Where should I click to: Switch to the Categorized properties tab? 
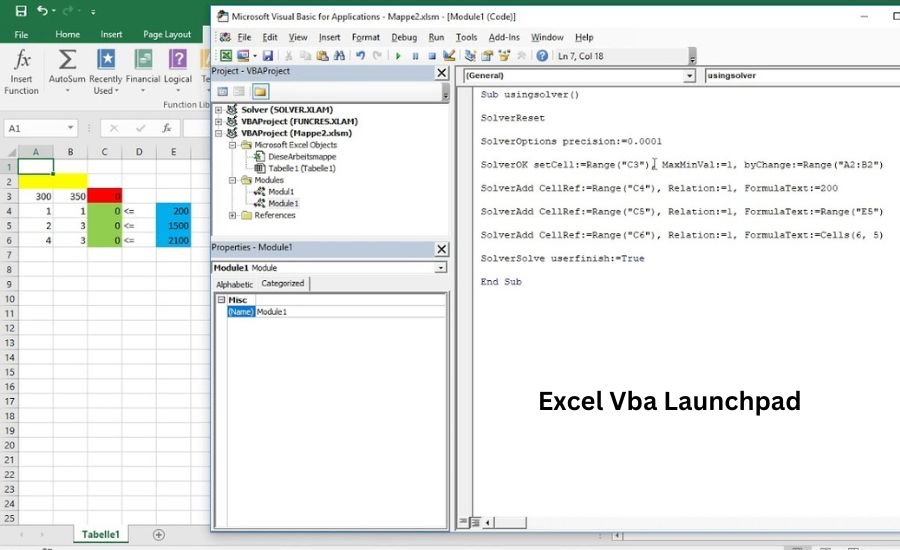283,284
